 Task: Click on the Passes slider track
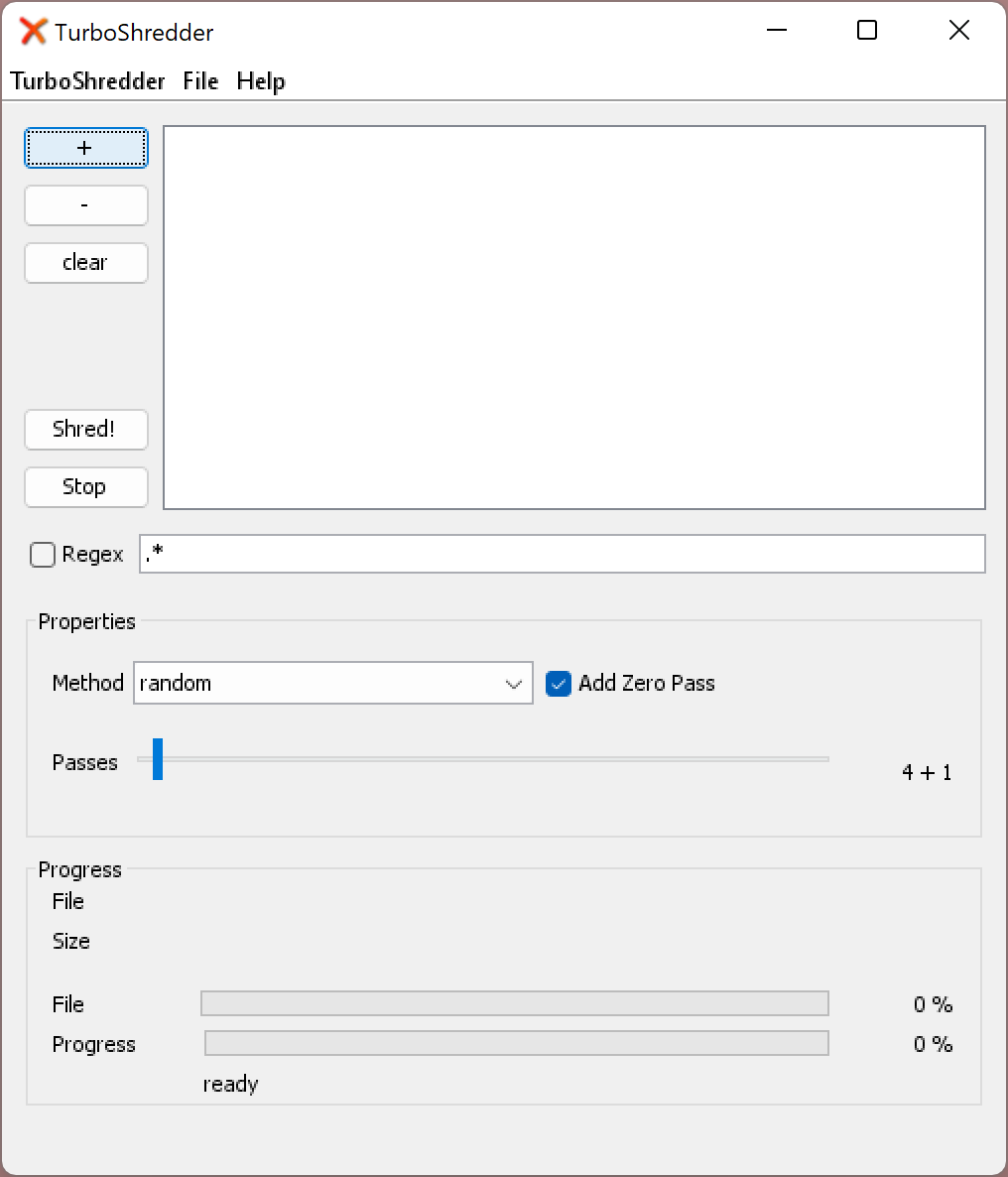coord(495,759)
